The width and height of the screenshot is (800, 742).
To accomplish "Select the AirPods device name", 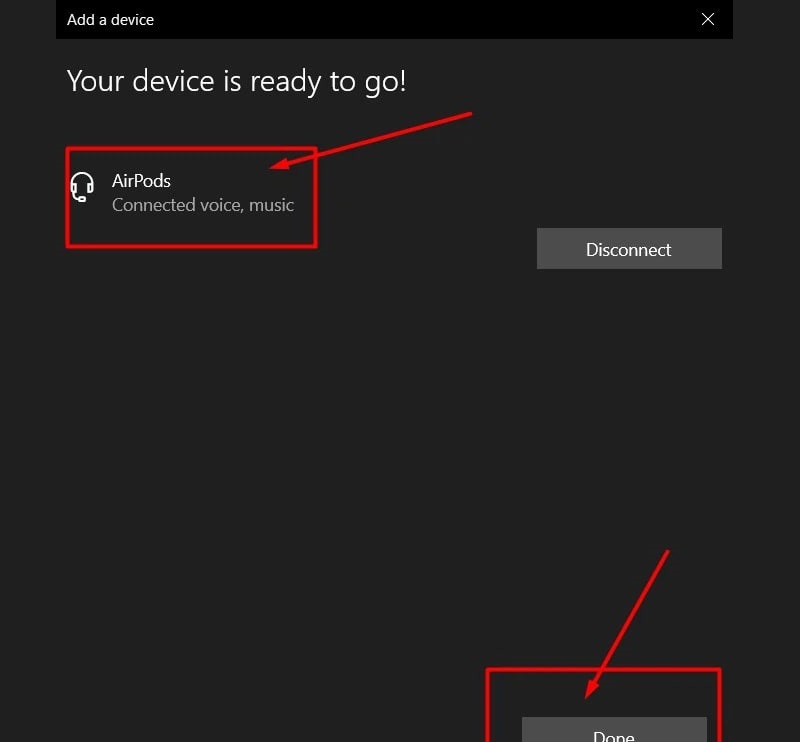I will (141, 181).
